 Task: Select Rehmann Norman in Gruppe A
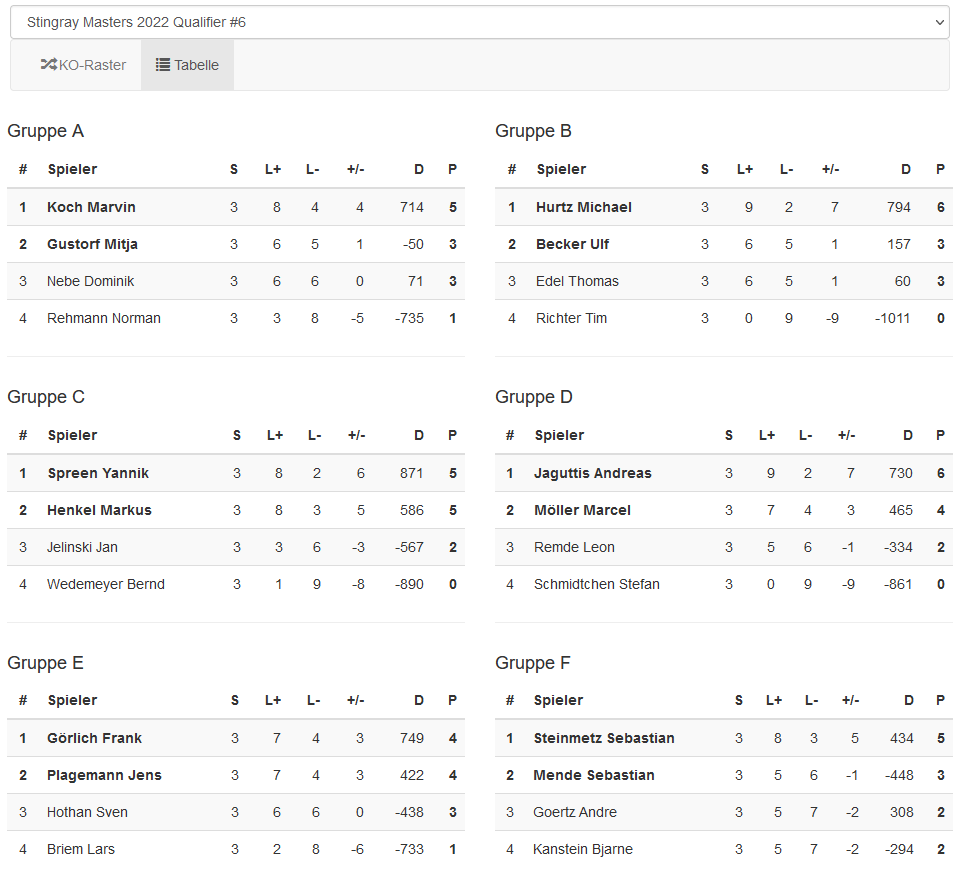pyautogui.click(x=104, y=318)
